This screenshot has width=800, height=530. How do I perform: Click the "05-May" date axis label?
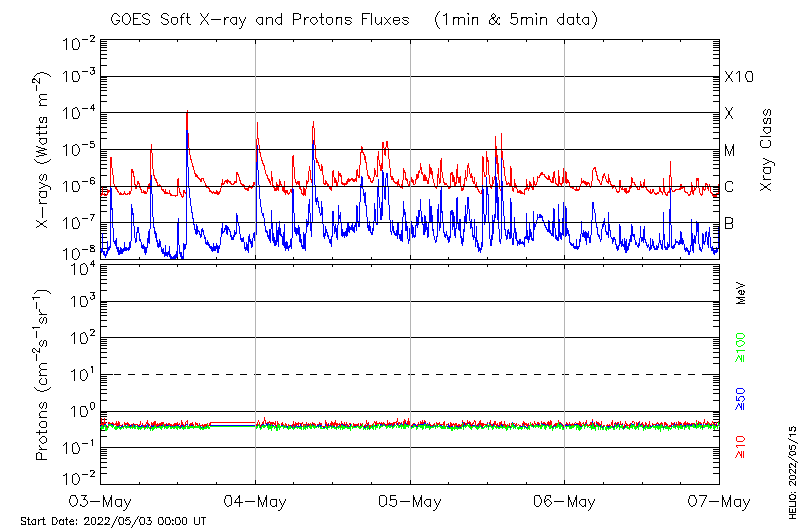pos(410,500)
